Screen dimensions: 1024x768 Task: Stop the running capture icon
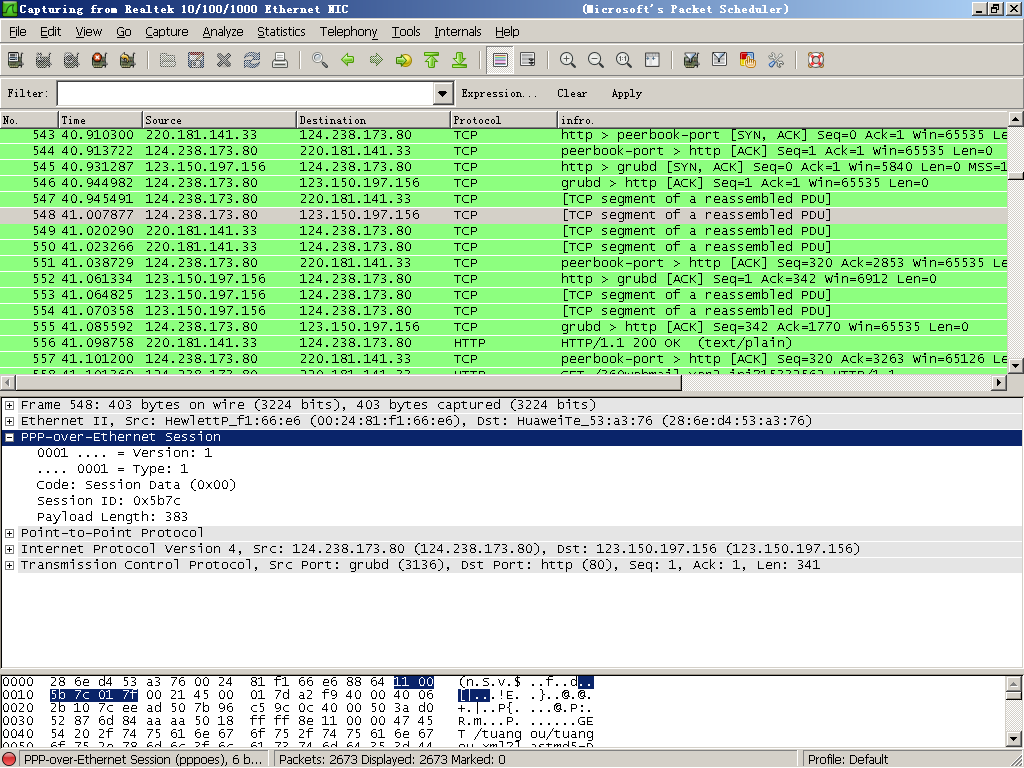(99, 60)
